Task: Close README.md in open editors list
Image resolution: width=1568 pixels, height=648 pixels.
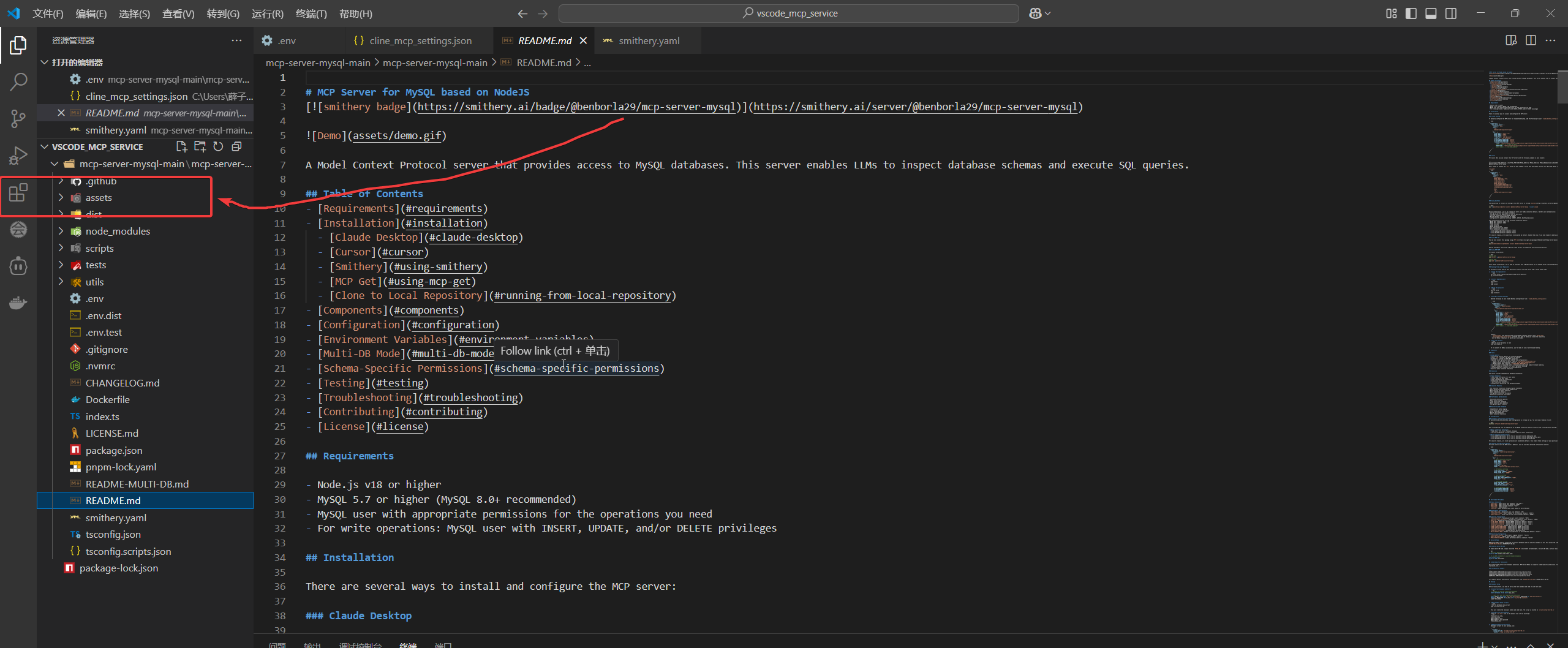Action: 61,113
